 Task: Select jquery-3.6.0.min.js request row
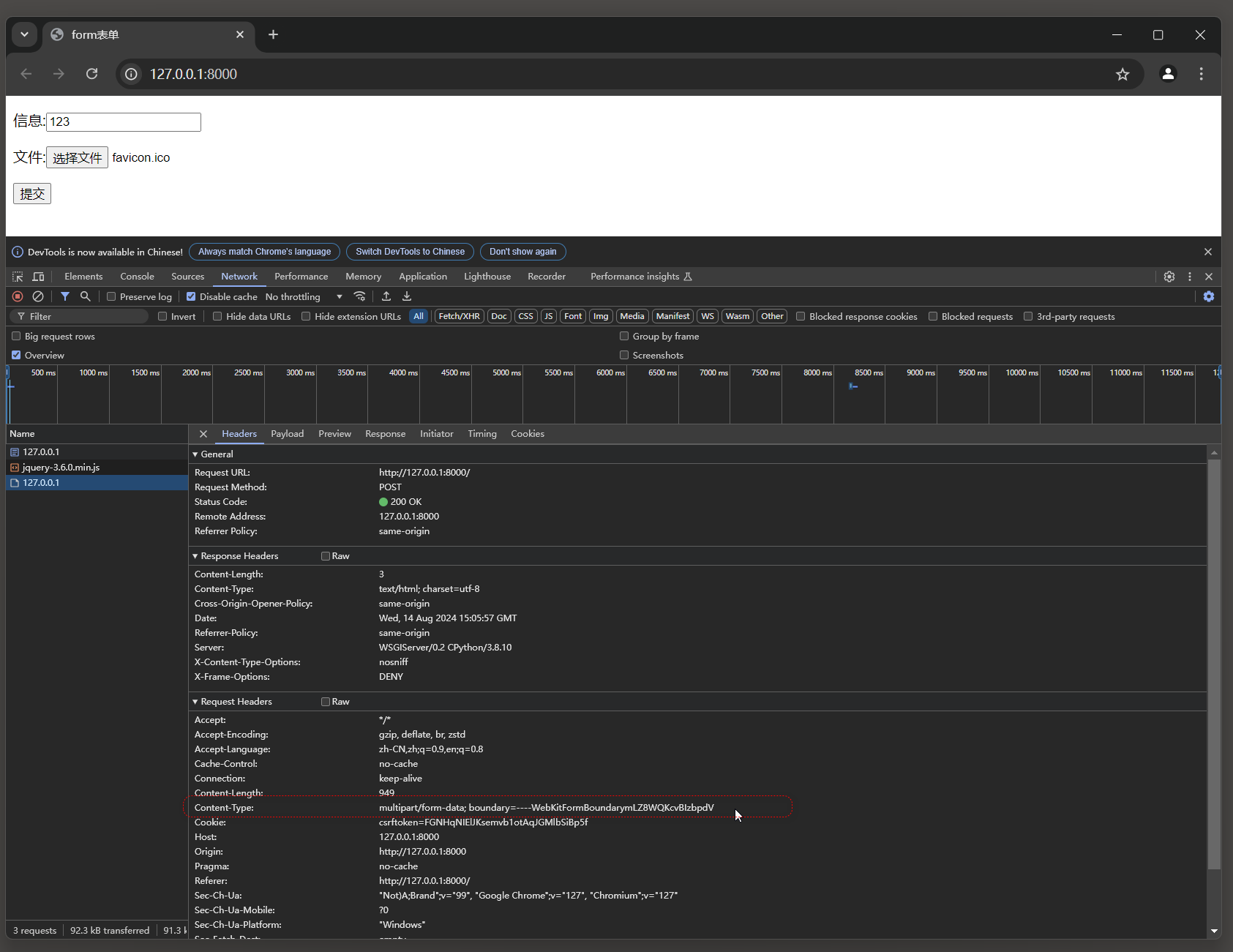[97, 467]
